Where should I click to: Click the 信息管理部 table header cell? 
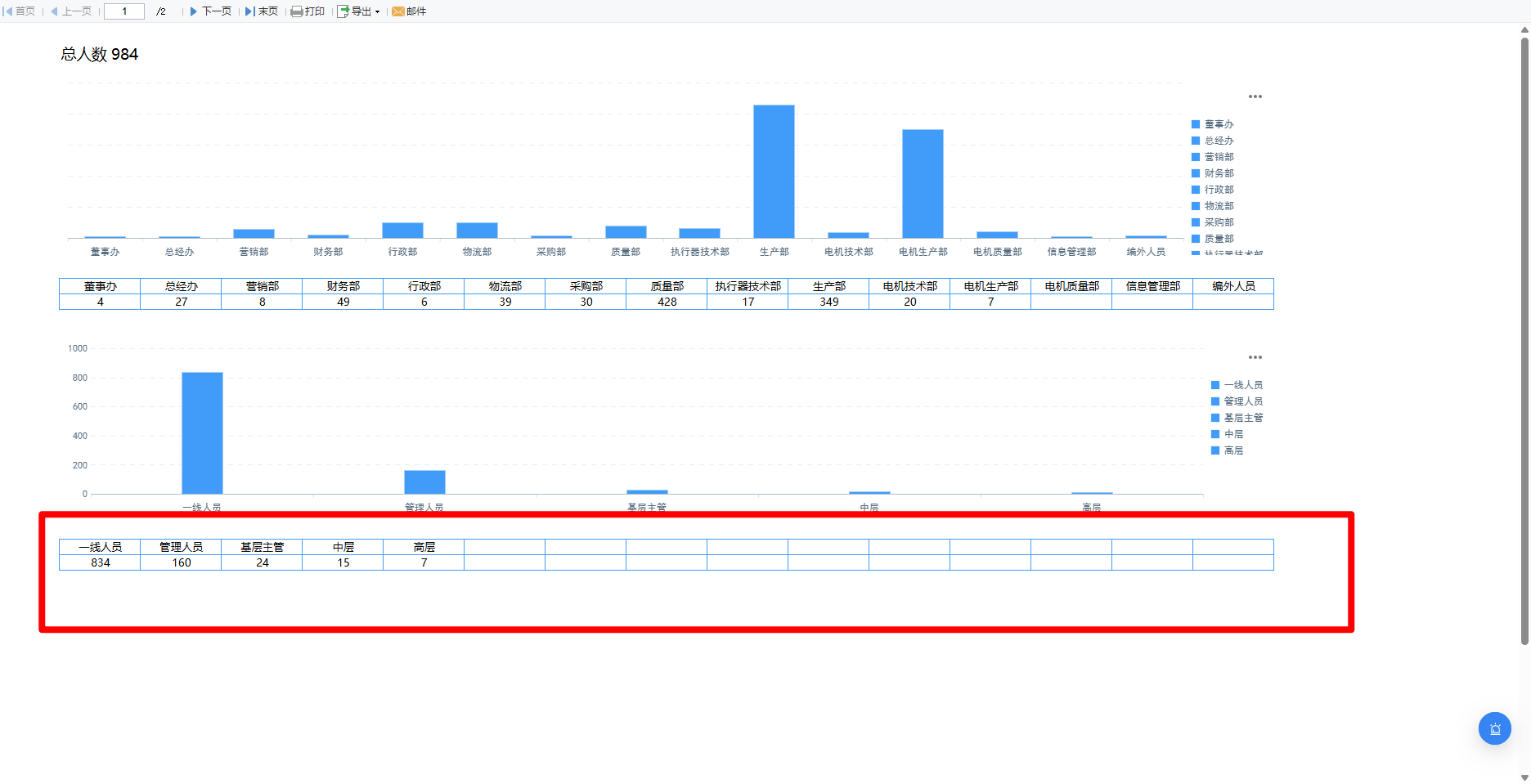point(1152,286)
